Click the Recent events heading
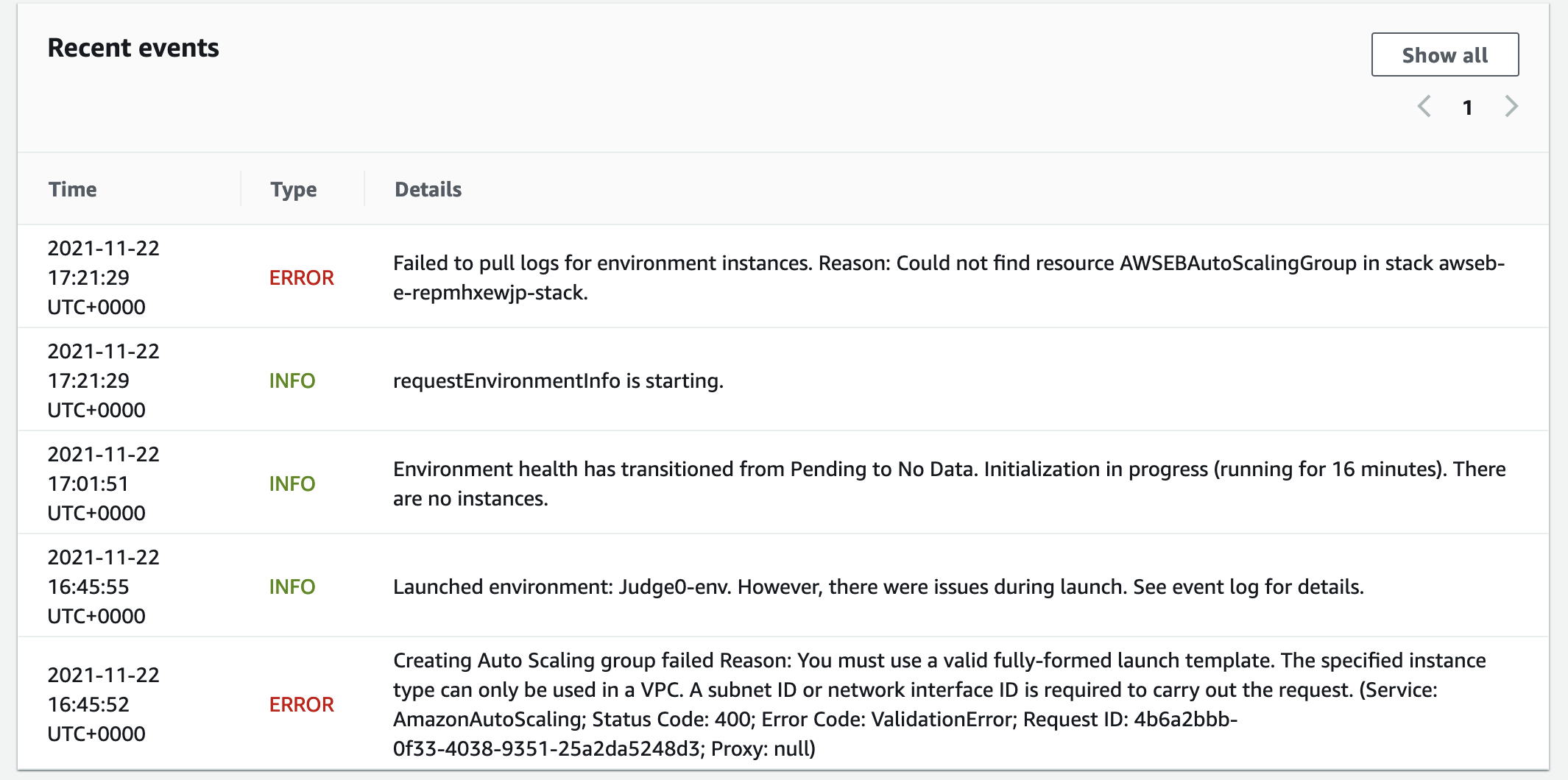1568x780 pixels. tap(133, 47)
